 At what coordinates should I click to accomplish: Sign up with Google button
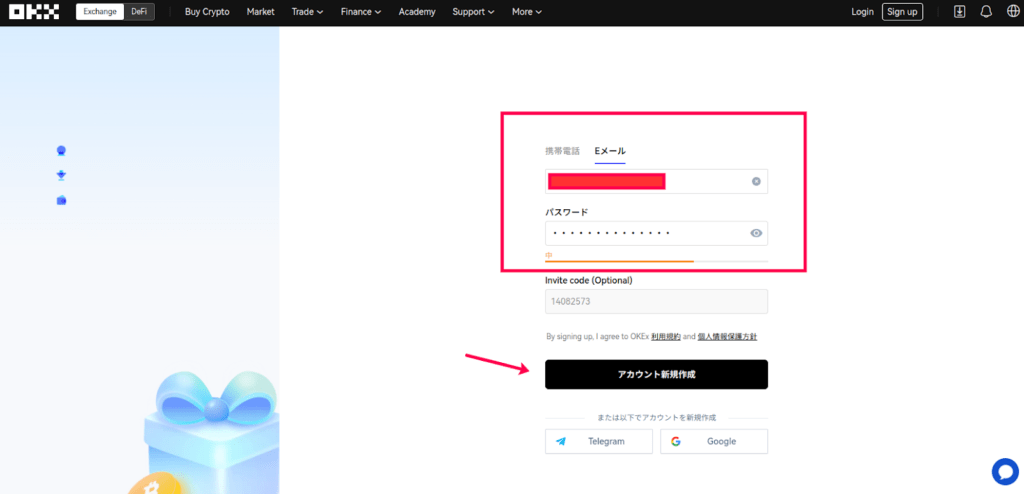(x=714, y=442)
